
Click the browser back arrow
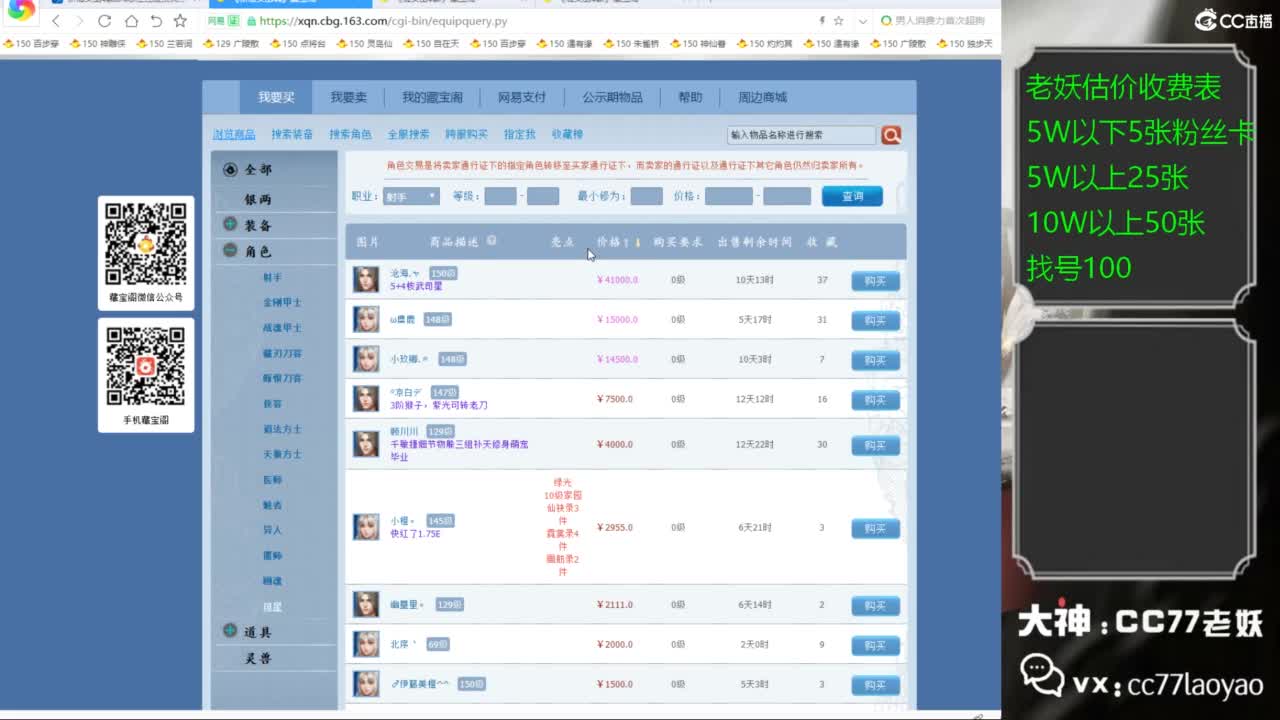click(x=55, y=21)
